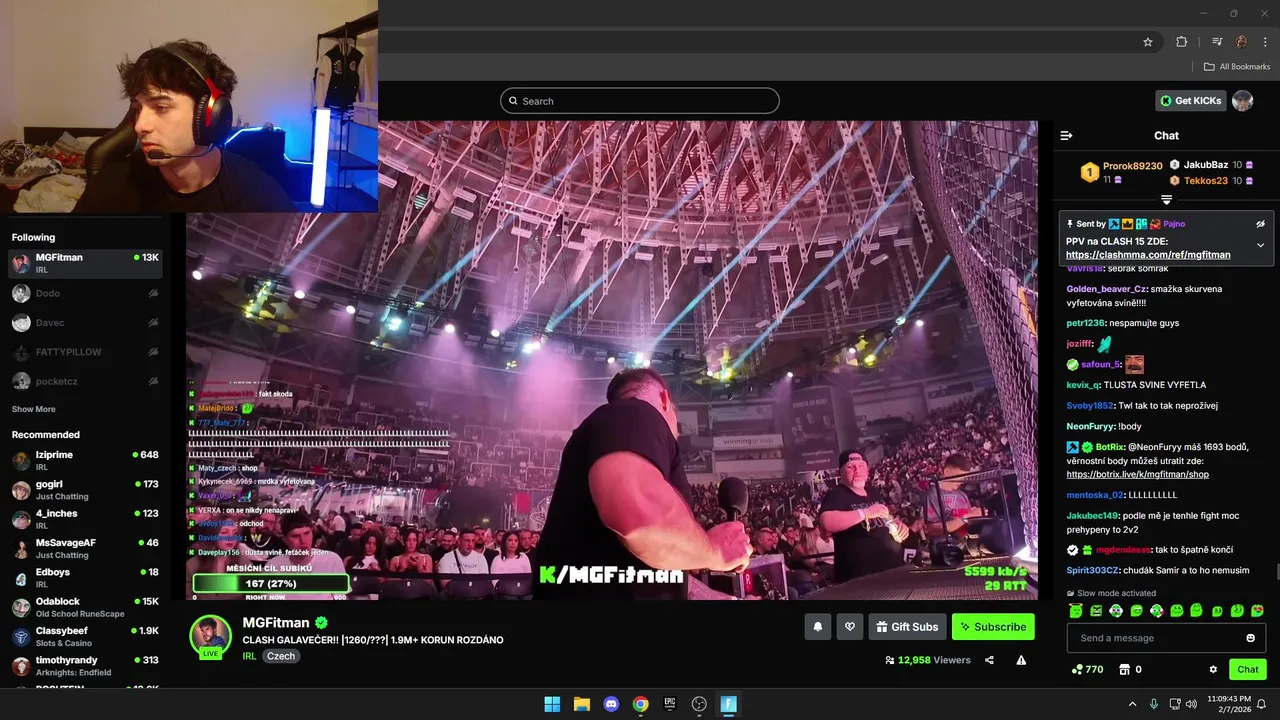Open Odablock recommended channel
Viewport: 1280px width, 720px height.
click(85, 607)
